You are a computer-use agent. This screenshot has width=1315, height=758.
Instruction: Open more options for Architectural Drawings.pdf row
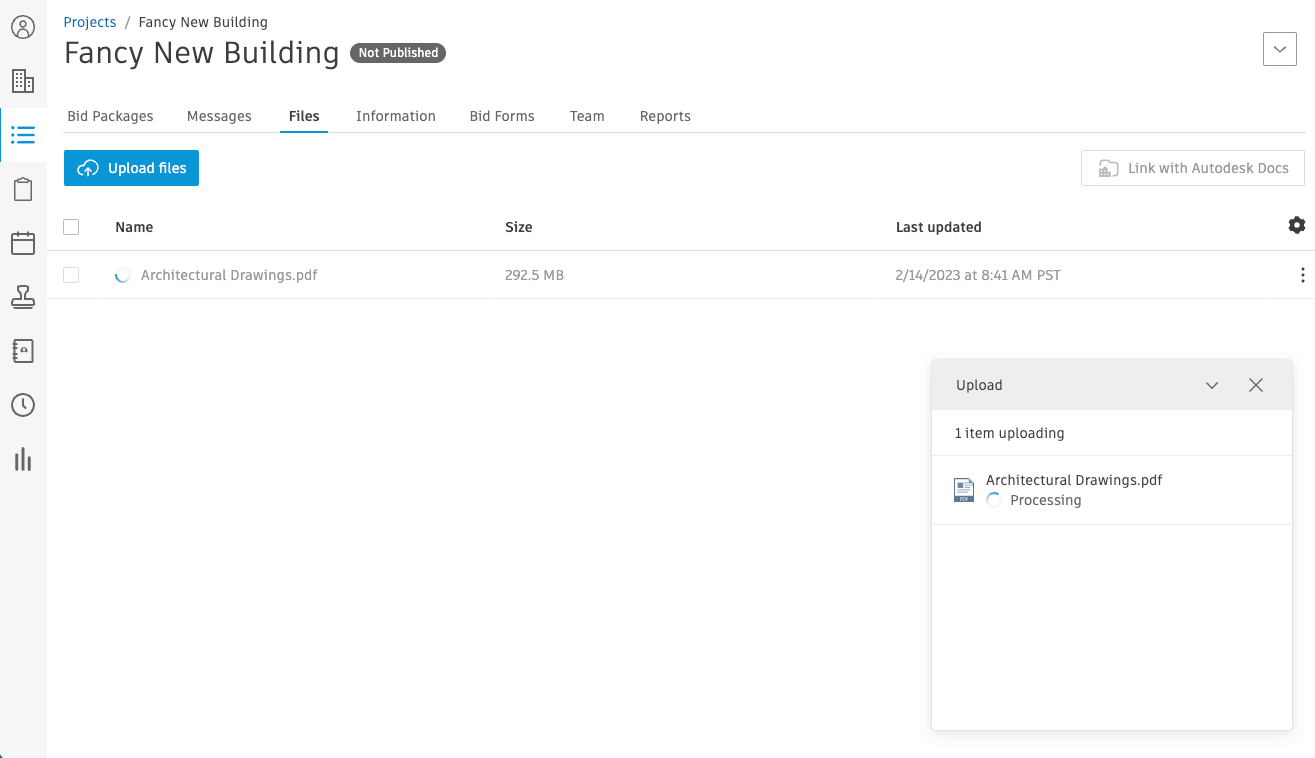click(x=1302, y=275)
